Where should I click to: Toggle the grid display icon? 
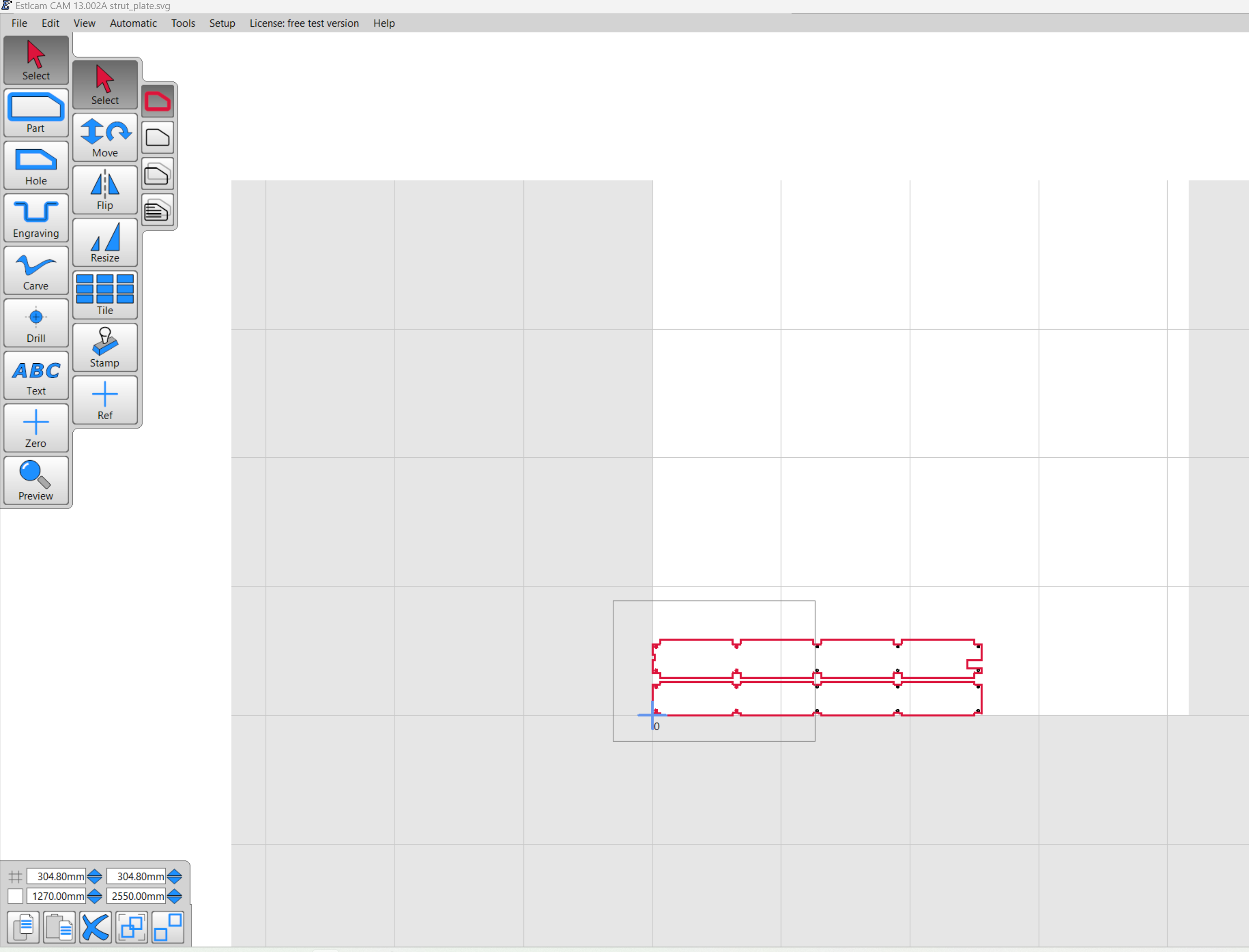(x=15, y=877)
